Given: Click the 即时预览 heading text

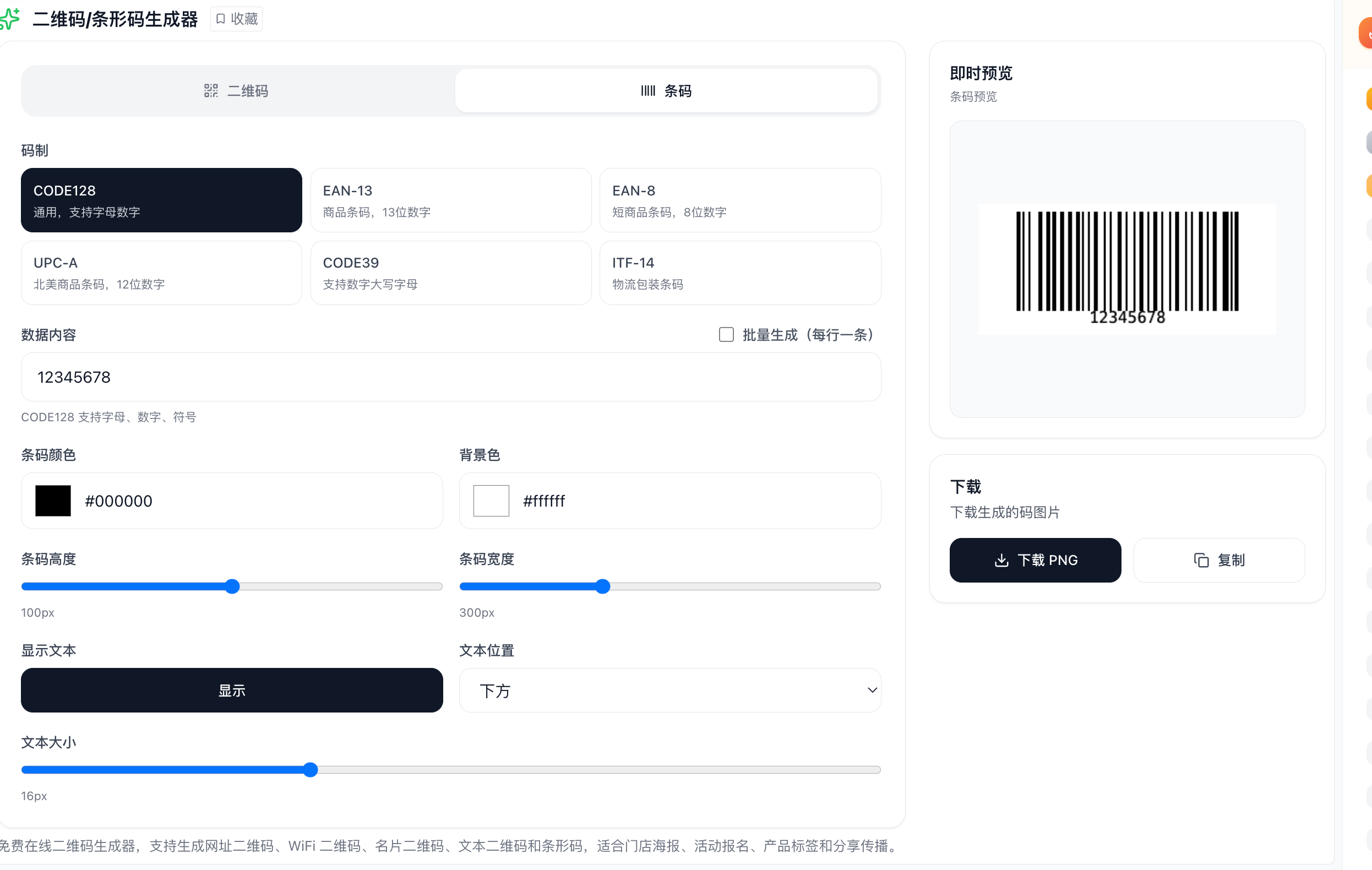Looking at the screenshot, I should click(981, 73).
